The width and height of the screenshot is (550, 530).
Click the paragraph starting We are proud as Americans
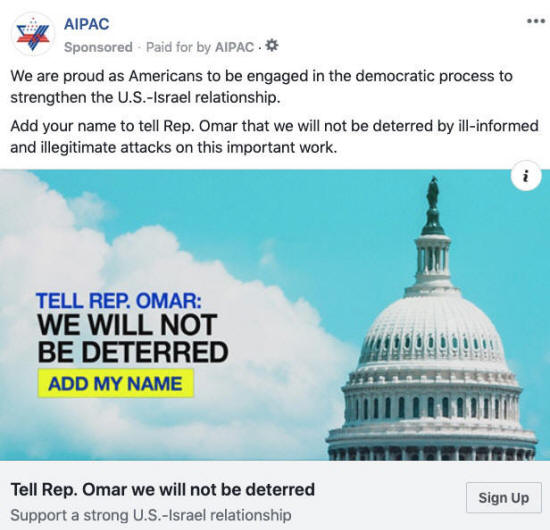pyautogui.click(x=261, y=86)
